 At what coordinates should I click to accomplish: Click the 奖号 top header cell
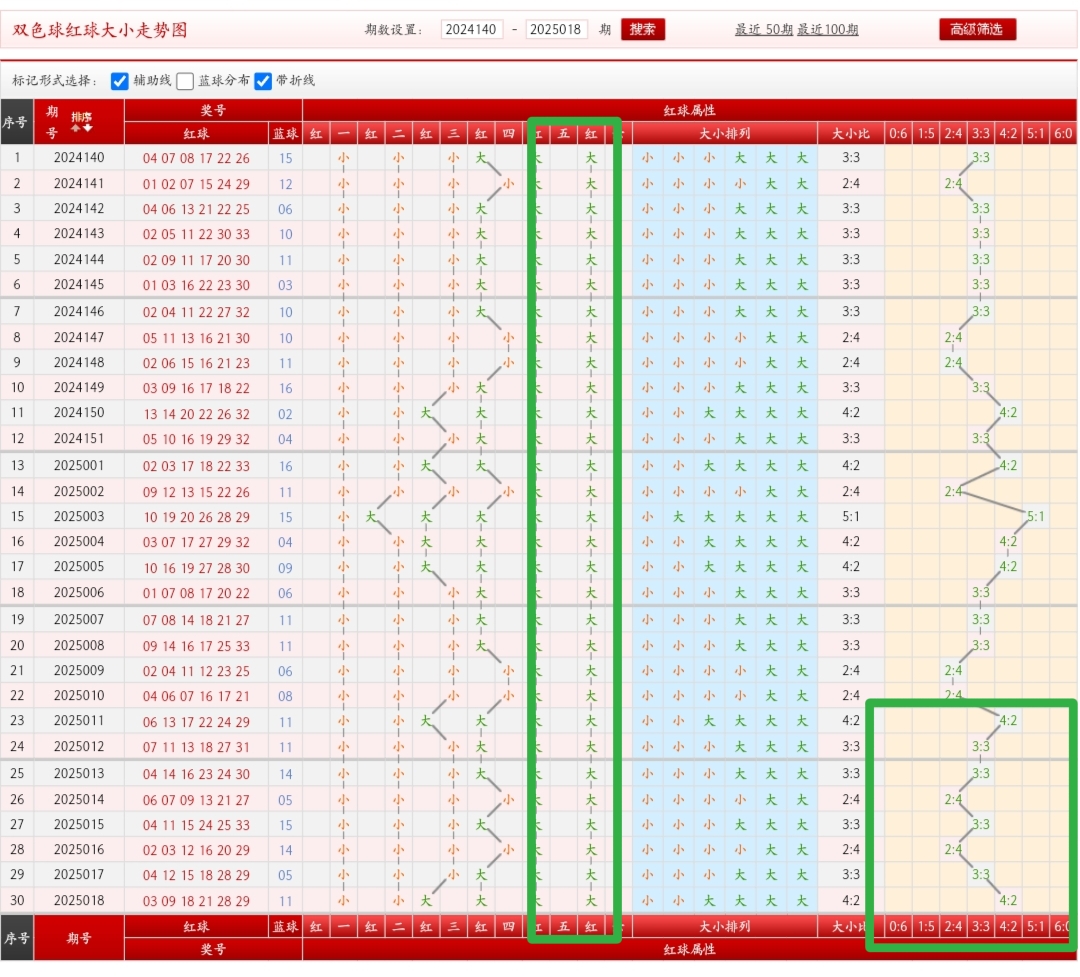coord(214,110)
